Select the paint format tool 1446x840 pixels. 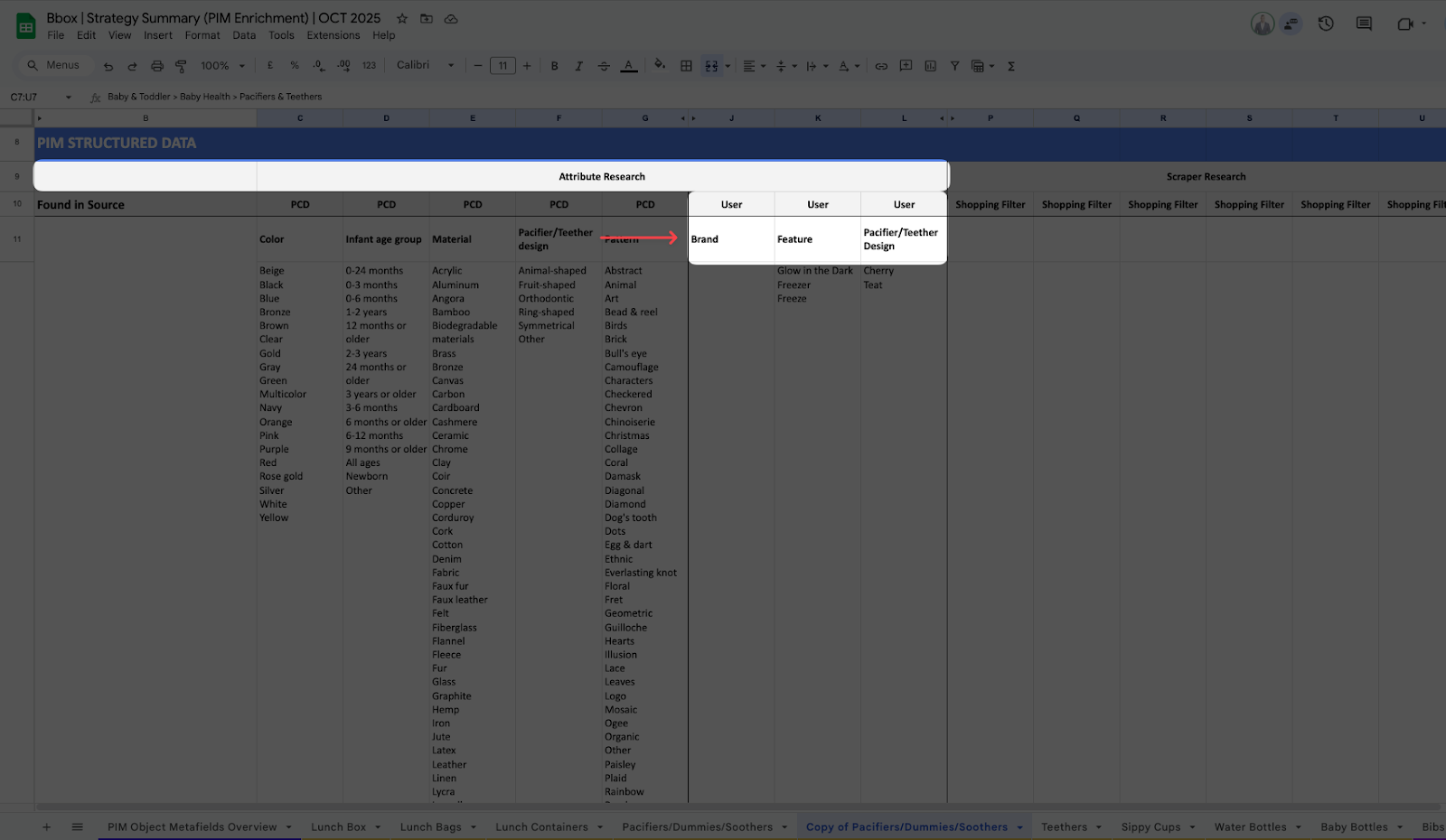(x=181, y=66)
